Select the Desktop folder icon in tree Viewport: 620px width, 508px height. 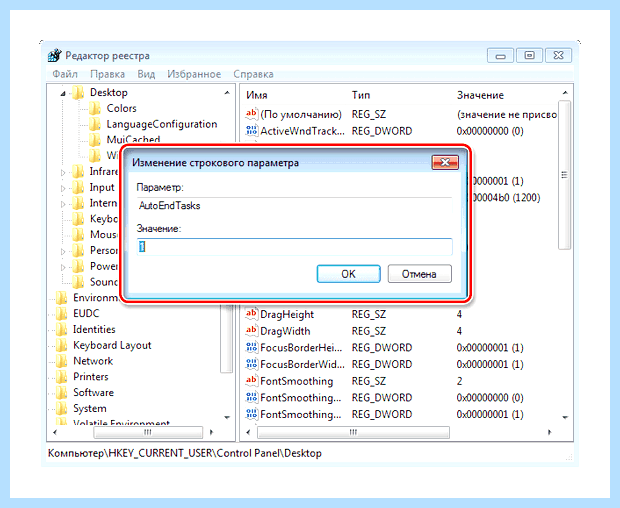78,93
